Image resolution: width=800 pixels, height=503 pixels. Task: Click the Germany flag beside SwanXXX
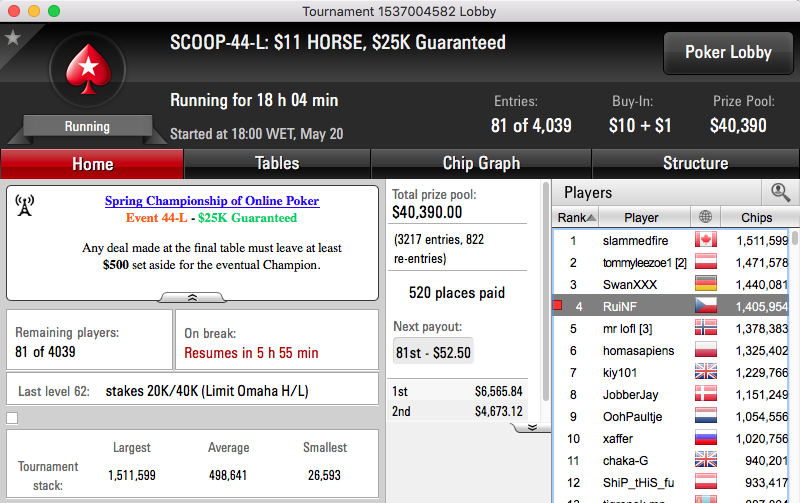click(706, 284)
